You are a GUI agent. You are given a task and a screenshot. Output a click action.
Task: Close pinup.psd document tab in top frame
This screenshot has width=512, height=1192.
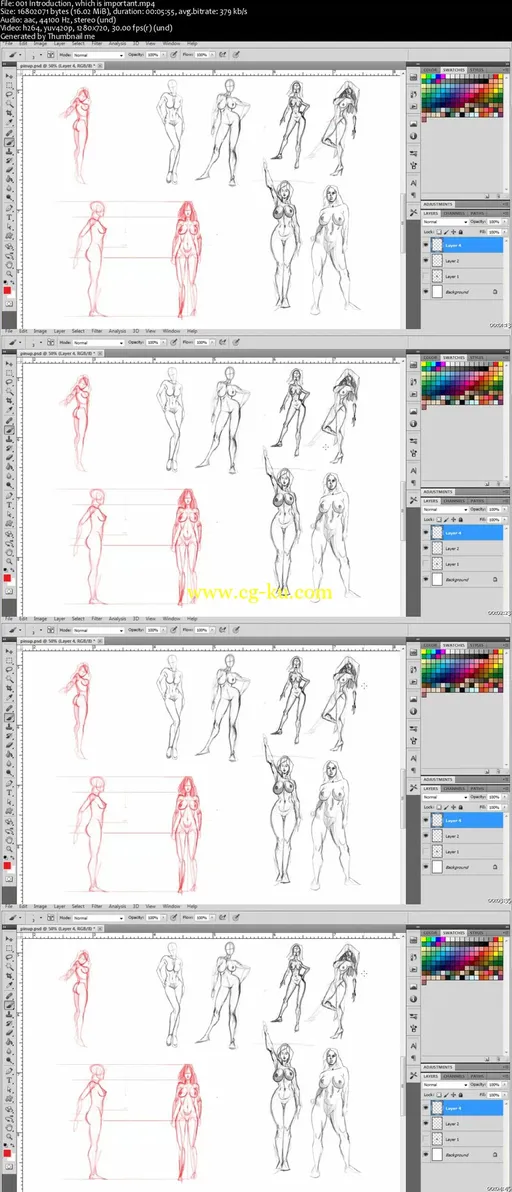102,66
